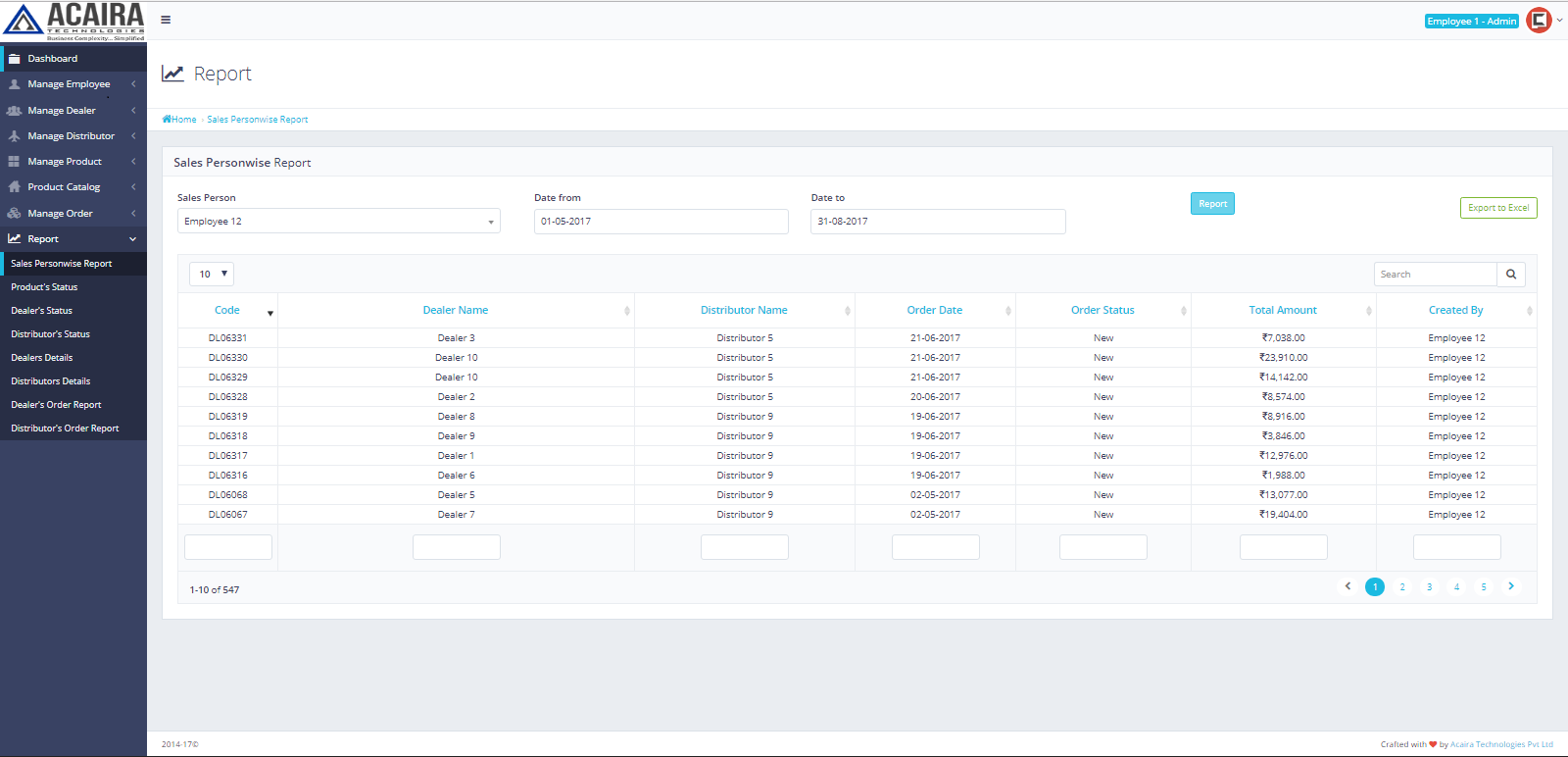Viewport: 1568px width, 757px height.
Task: Click the search magnifier icon button
Action: click(x=1510, y=275)
